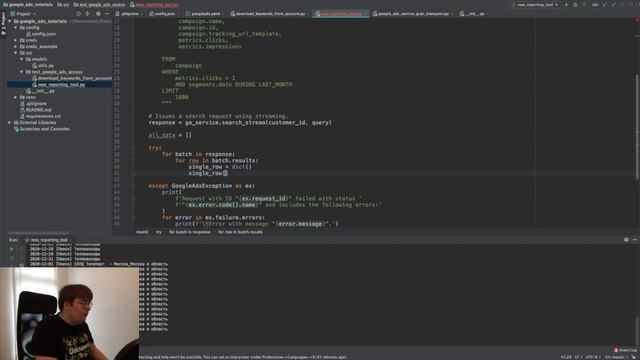Select .gitignore in project tree
The height and width of the screenshot is (360, 640).
(x=33, y=104)
